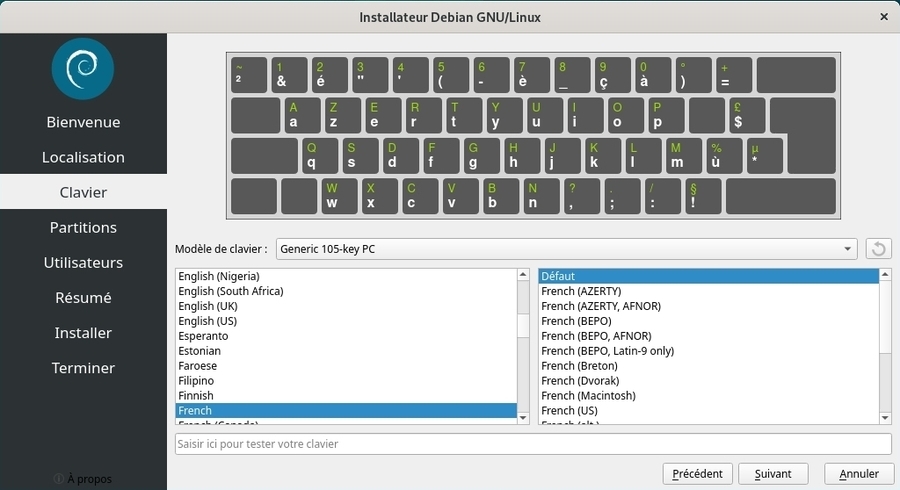Click the 'w' key in keyboard preview
This screenshot has width=900, height=490.
339,196
